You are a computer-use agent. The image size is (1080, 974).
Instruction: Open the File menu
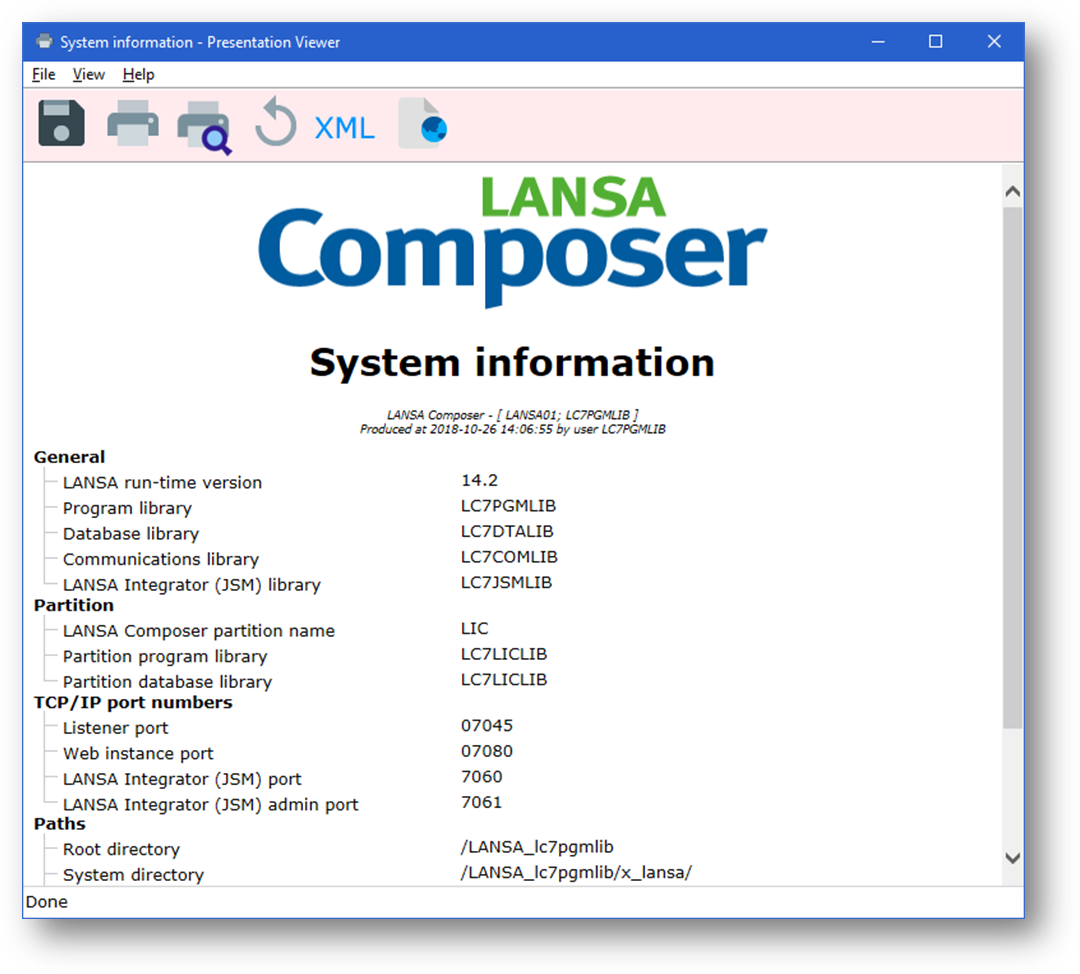tap(43, 74)
